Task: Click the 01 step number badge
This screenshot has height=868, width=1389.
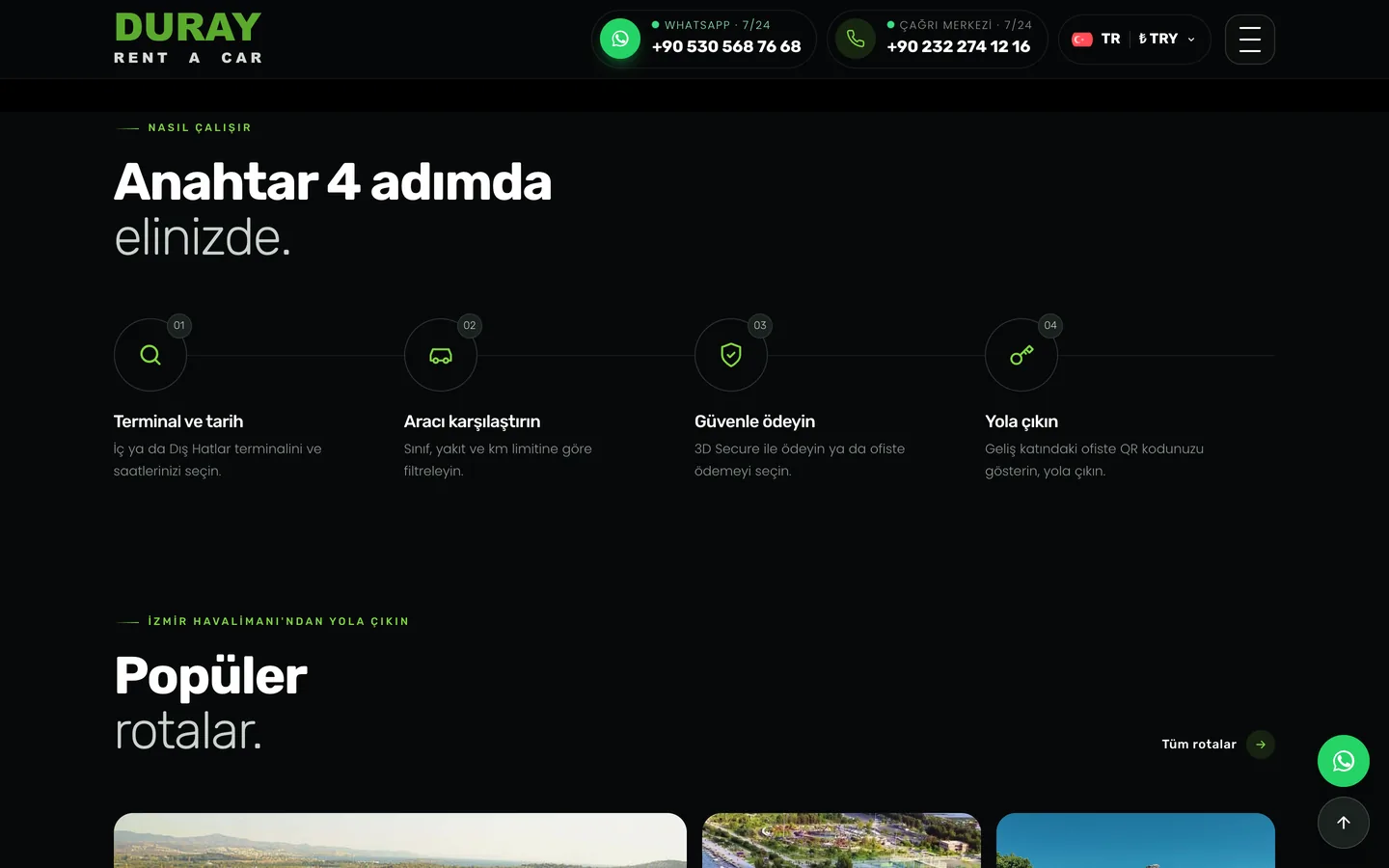Action: 179,325
